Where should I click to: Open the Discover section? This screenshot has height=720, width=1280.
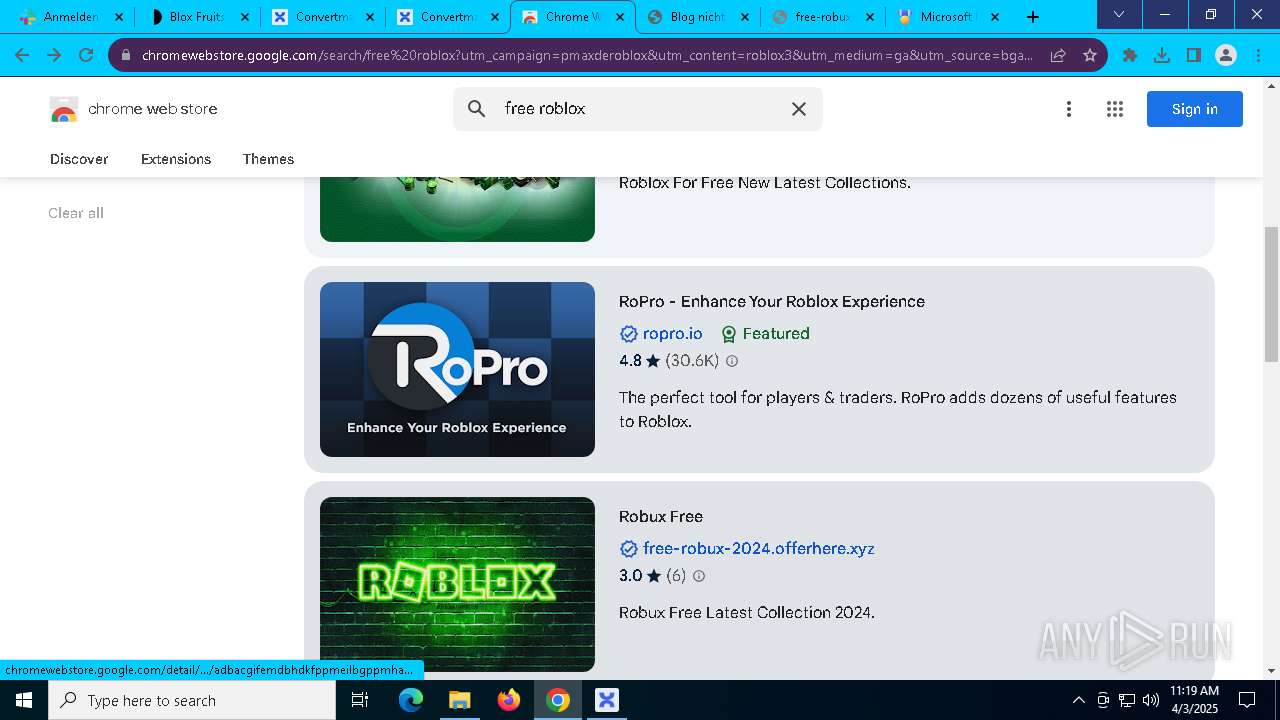[79, 159]
